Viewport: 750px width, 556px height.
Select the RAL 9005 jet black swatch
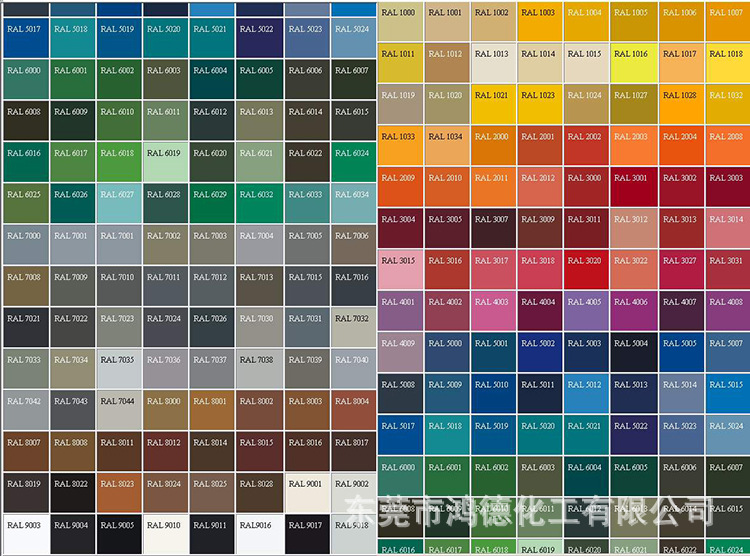(x=119, y=534)
